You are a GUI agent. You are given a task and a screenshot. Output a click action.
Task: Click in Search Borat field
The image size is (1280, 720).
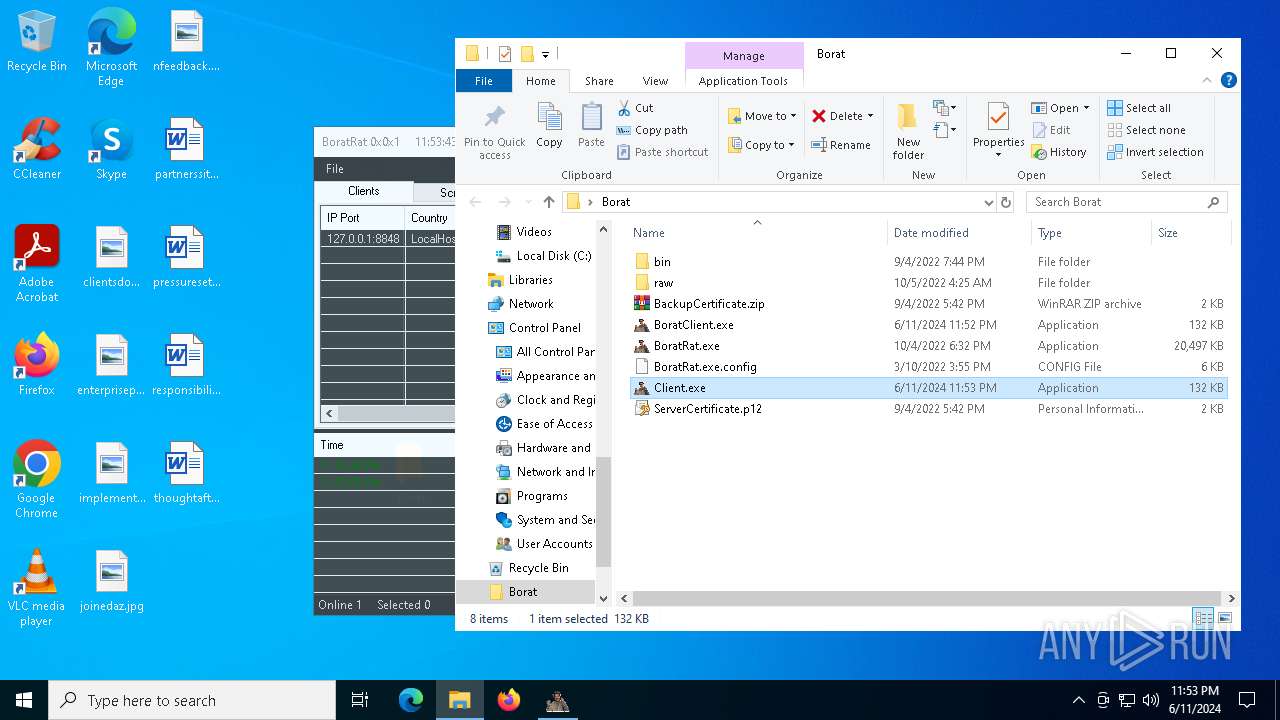[1126, 202]
